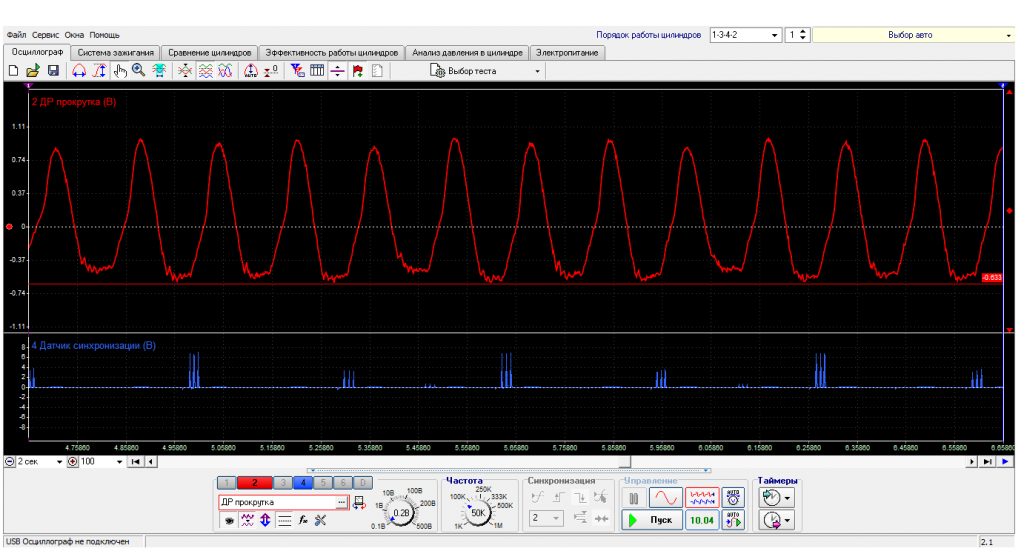
Task: Select the vertical measurement cursor tool
Action: tap(99, 71)
